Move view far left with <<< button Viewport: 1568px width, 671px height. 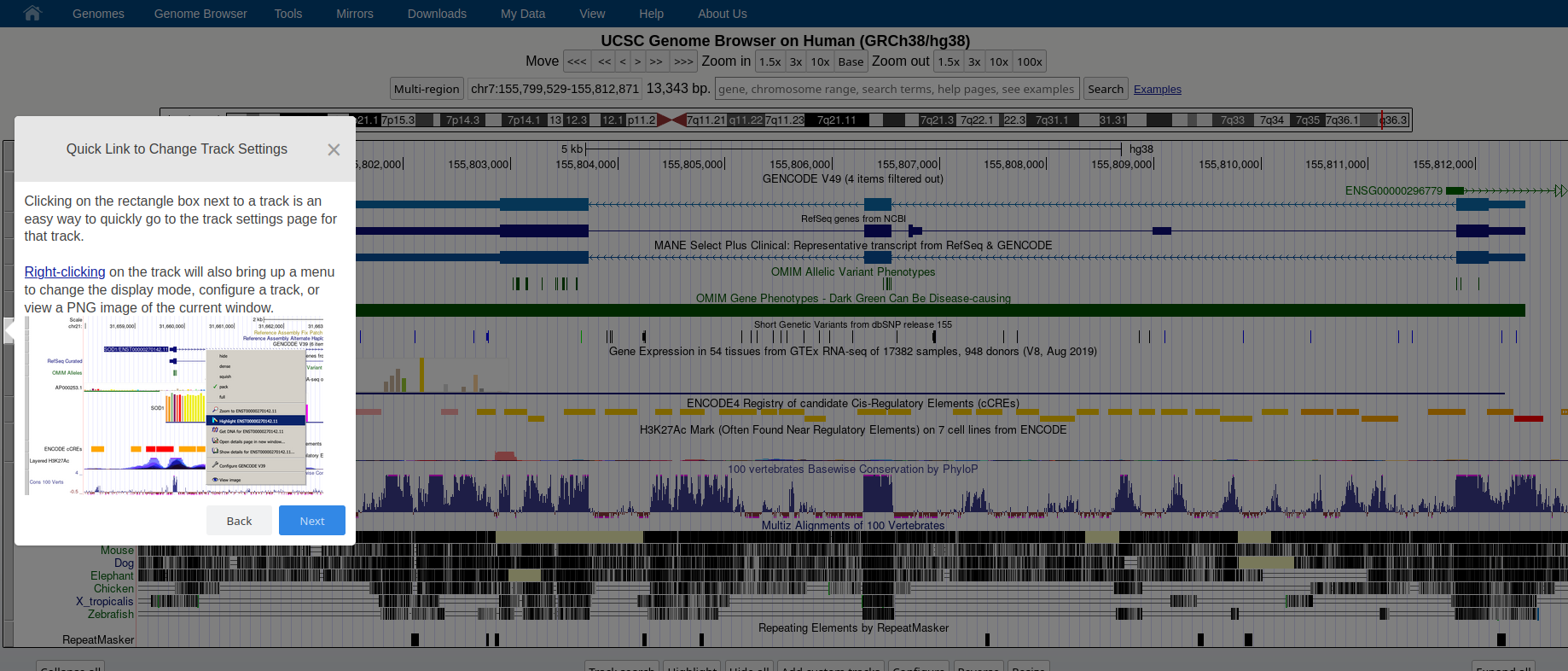pyautogui.click(x=577, y=61)
